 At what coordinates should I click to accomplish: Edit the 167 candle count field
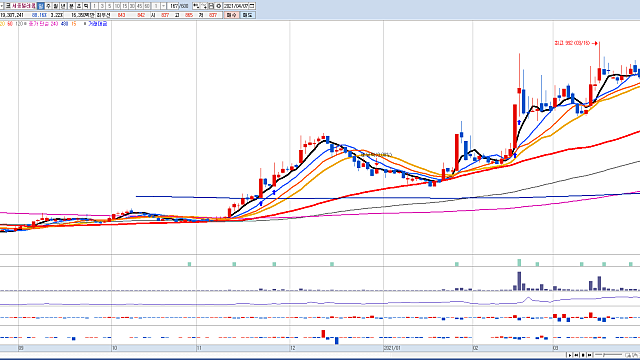pyautogui.click(x=173, y=6)
